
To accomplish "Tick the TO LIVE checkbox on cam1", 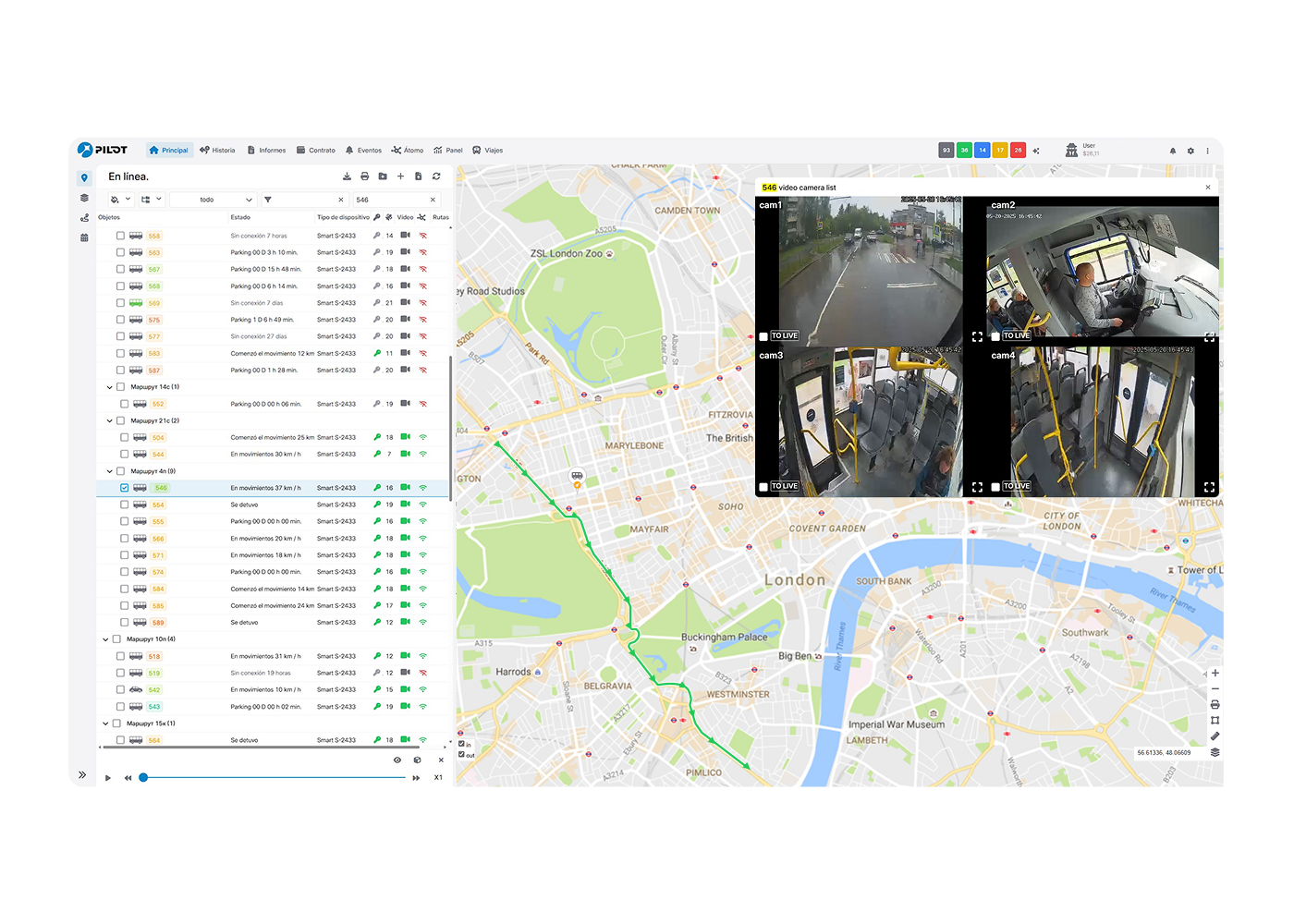I will click(763, 336).
